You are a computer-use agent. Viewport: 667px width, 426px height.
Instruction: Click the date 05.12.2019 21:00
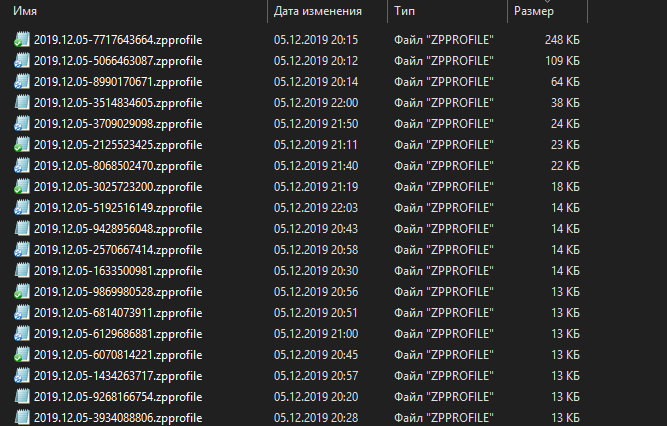[316, 334]
